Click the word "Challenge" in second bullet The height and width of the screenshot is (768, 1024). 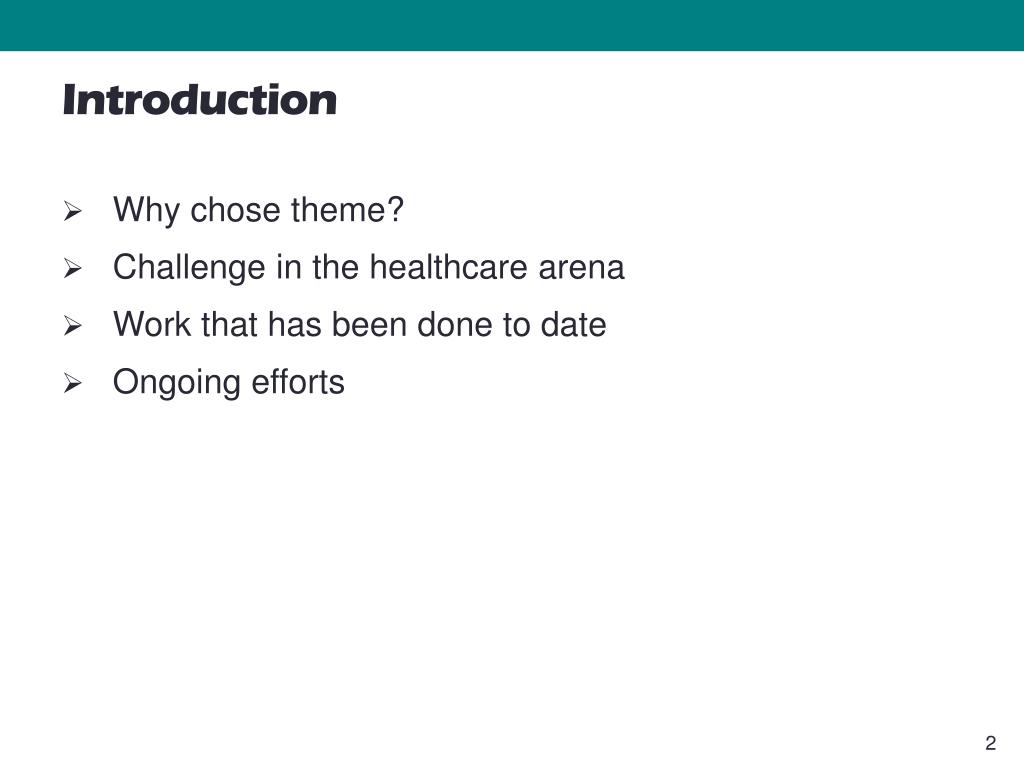pos(189,269)
